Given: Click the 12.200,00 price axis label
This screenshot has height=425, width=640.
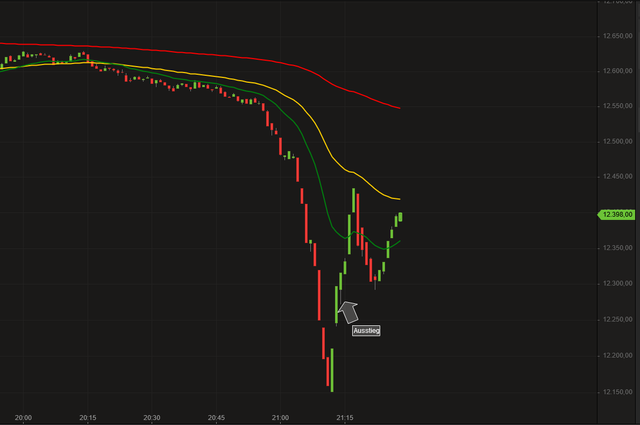Looking at the screenshot, I should click(x=618, y=356).
